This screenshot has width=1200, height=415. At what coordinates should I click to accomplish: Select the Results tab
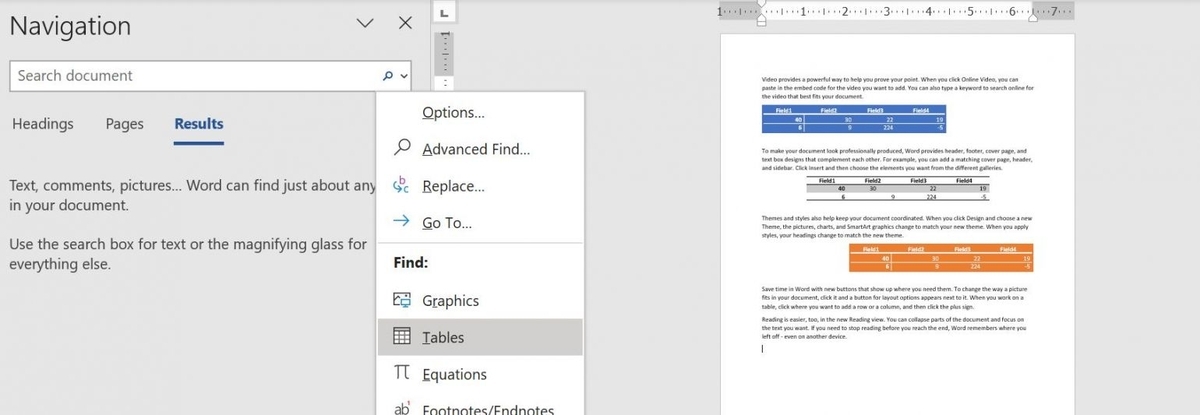199,124
